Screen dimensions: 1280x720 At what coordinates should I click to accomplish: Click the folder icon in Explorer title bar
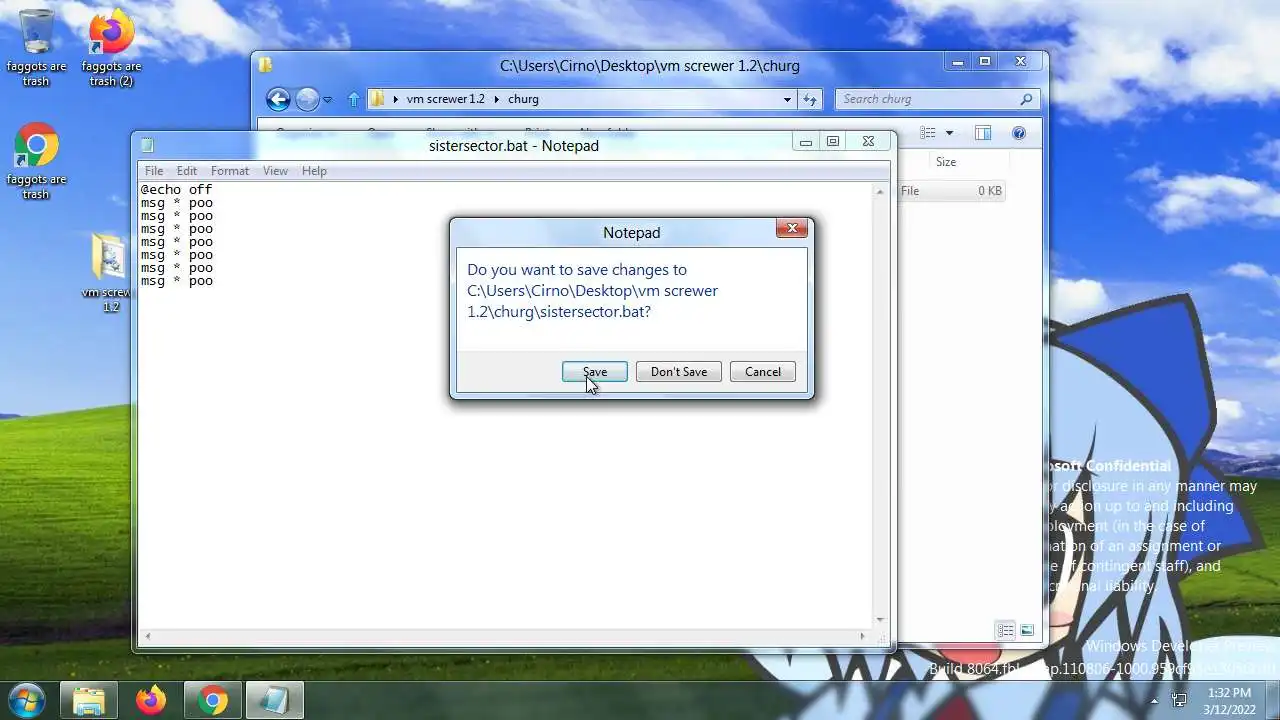[x=265, y=65]
